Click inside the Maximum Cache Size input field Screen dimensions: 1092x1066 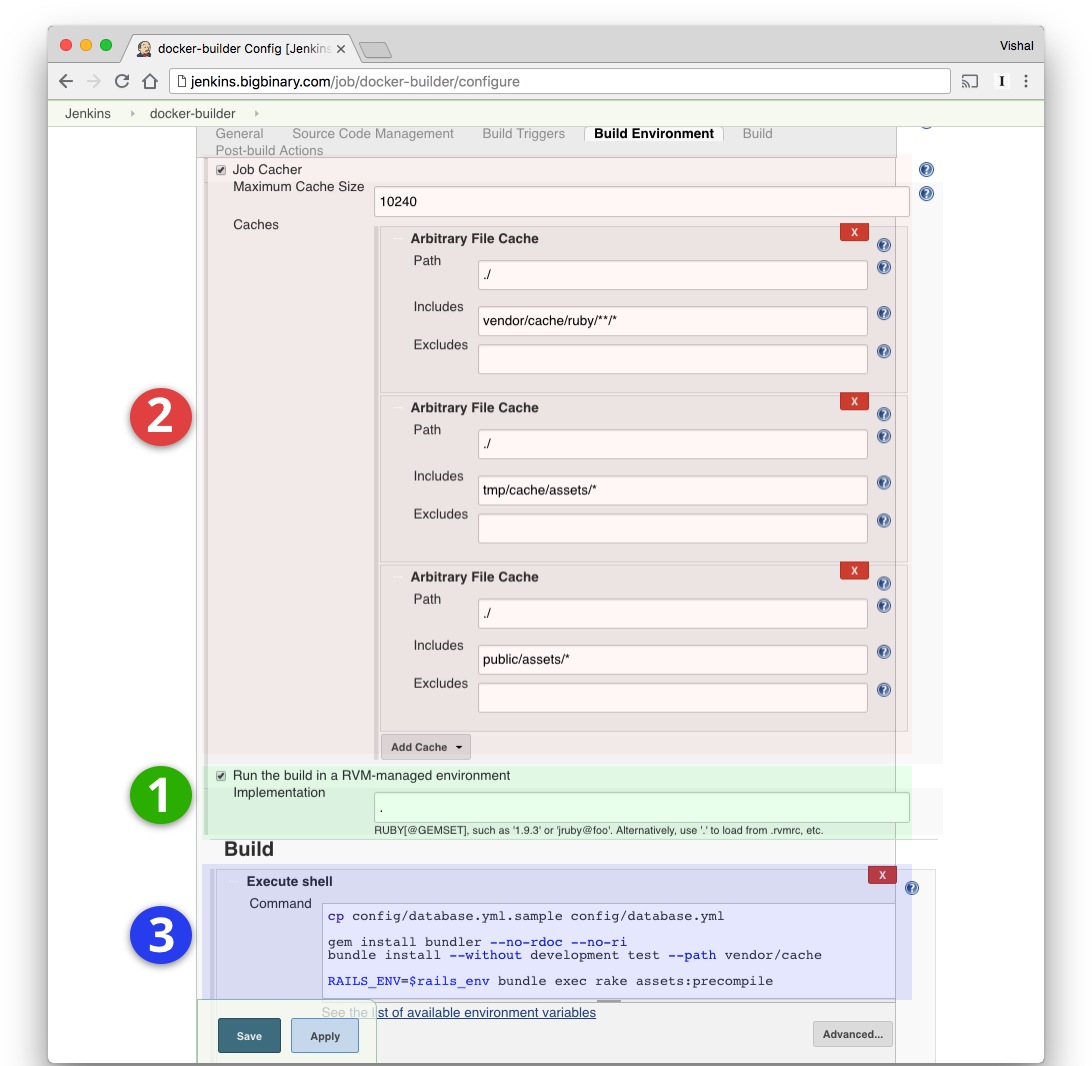[640, 201]
